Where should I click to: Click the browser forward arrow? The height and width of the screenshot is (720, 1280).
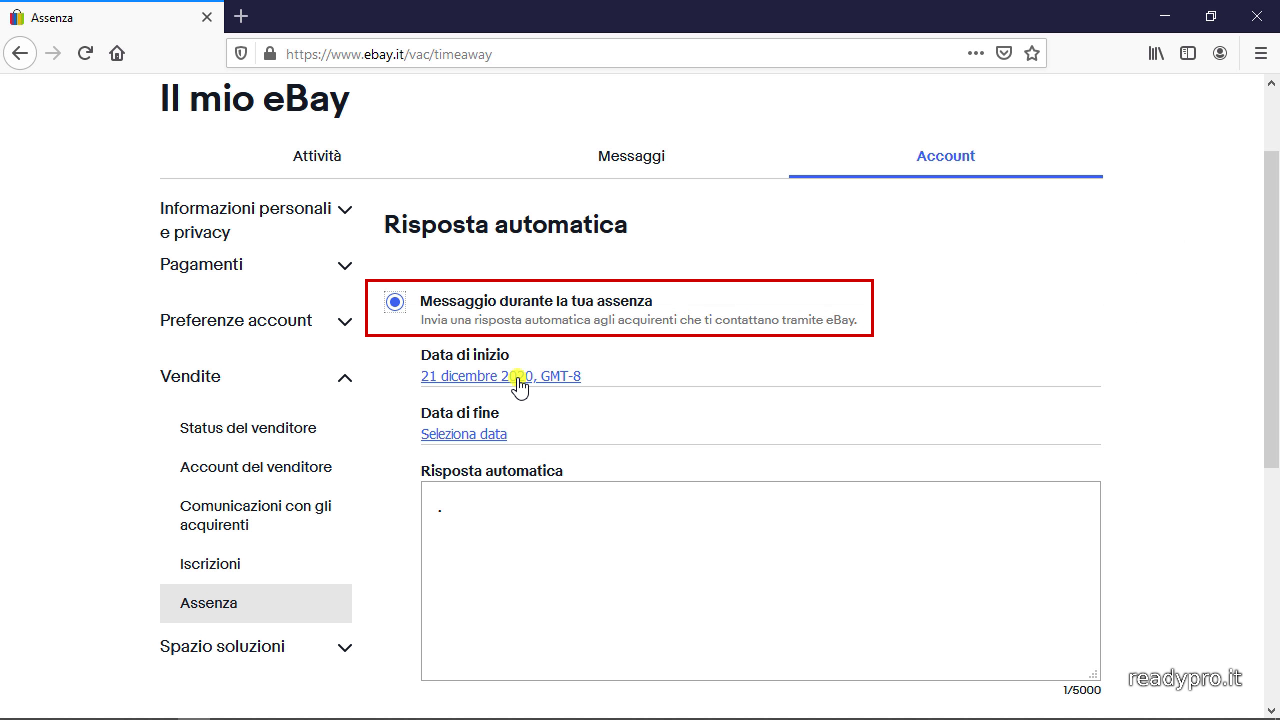(x=53, y=54)
